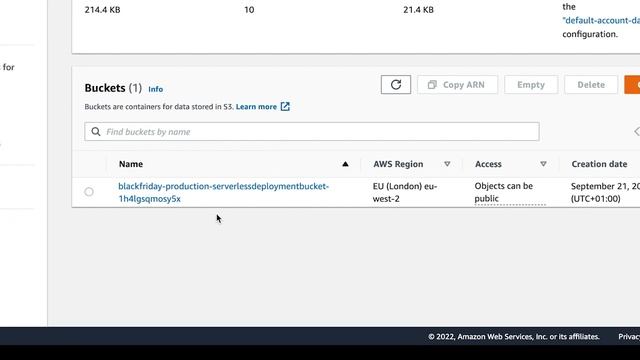640x360 pixels.
Task: Go to previous page chevron
Action: click(x=636, y=131)
